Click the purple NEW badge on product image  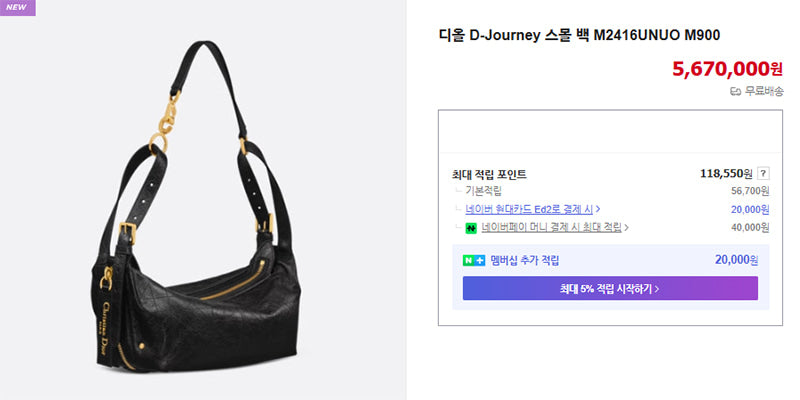pyautogui.click(x=17, y=8)
